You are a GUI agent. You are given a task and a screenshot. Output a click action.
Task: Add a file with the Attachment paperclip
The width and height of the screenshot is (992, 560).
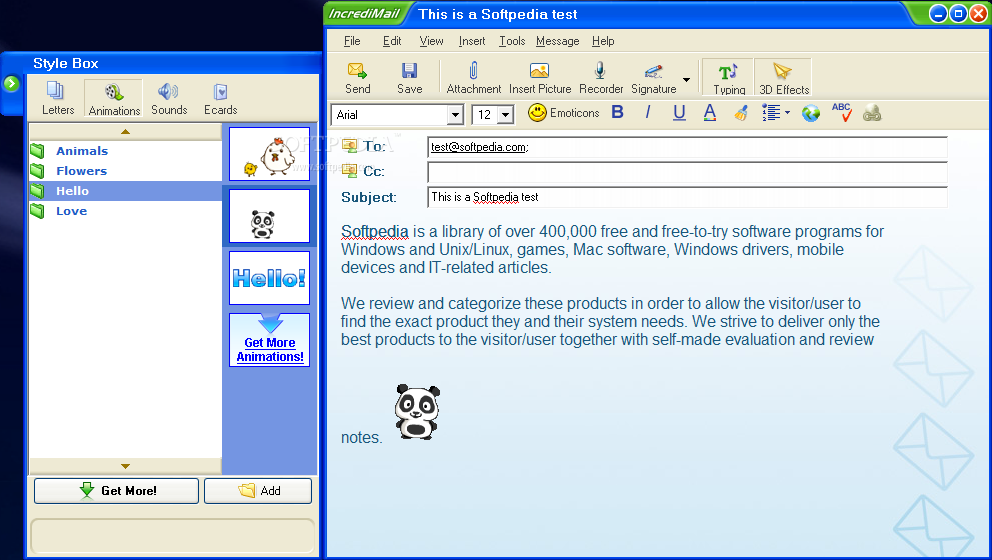[473, 78]
